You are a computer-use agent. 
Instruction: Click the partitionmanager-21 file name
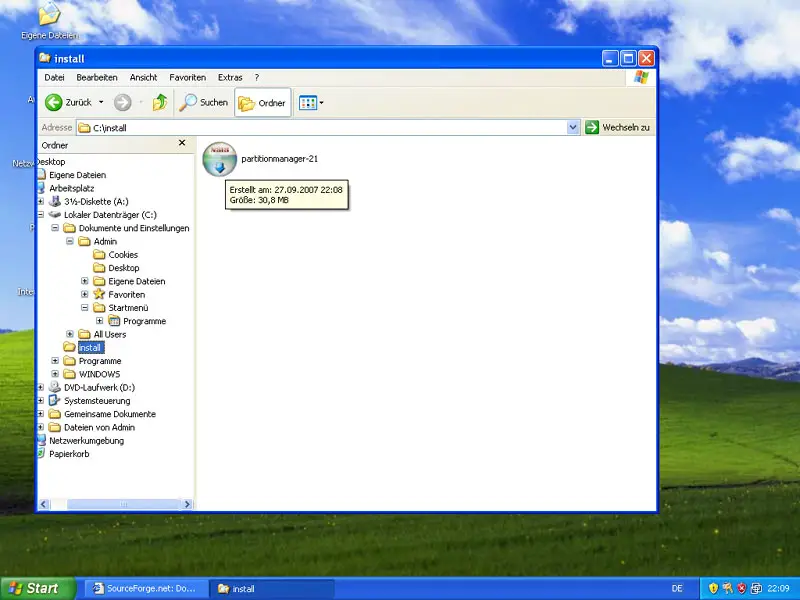coord(280,159)
